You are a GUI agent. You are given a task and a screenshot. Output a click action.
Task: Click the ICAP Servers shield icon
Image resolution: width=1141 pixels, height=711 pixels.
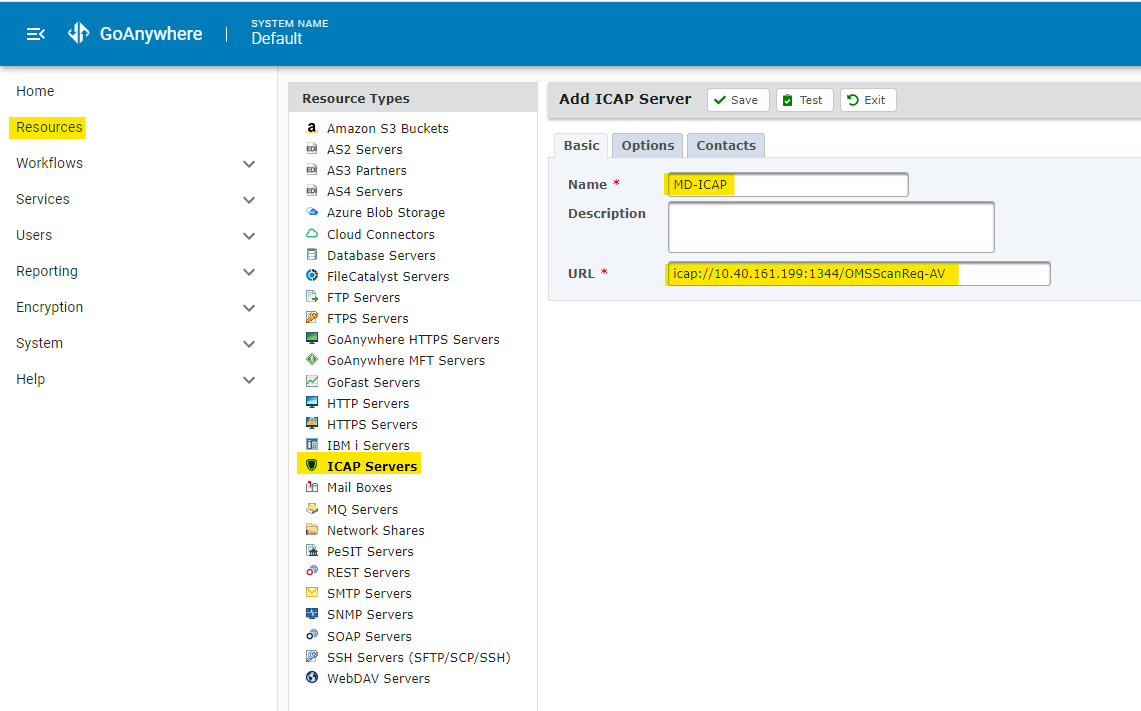[x=312, y=466]
